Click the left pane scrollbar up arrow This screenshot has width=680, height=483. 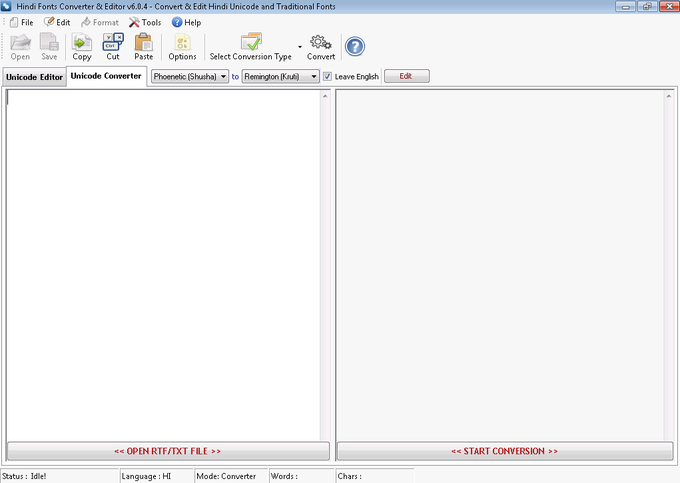point(325,96)
